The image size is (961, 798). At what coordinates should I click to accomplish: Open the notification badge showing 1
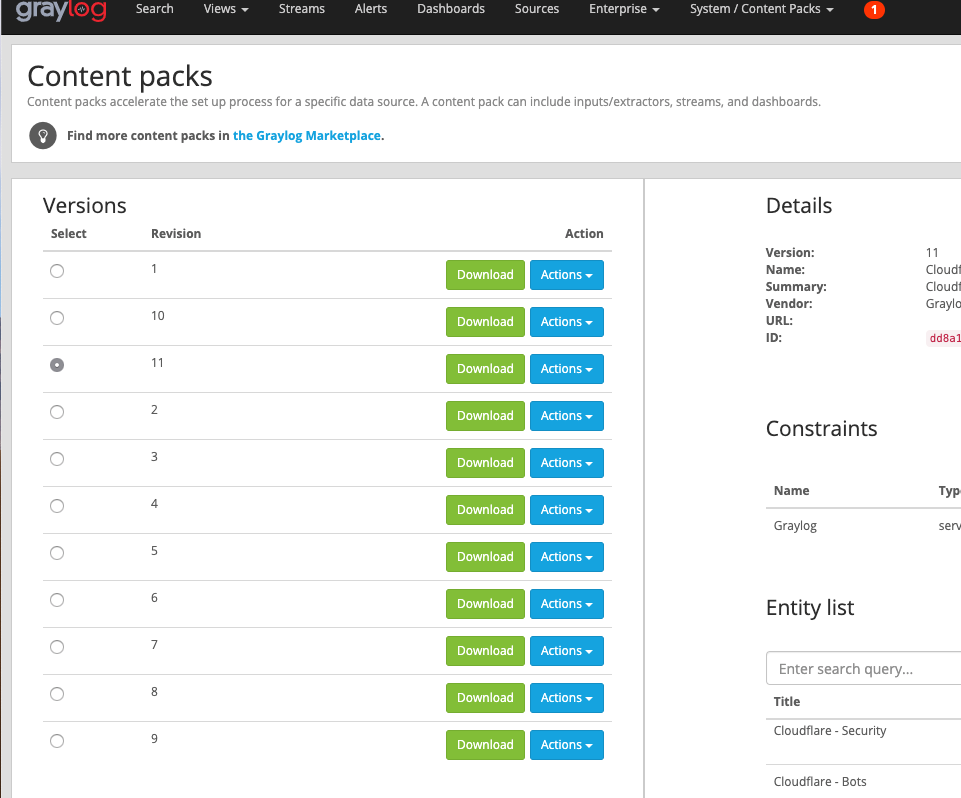point(874,10)
